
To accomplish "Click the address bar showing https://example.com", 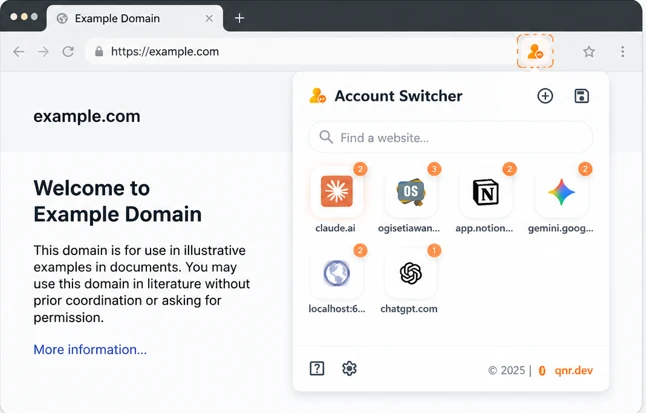I will (x=299, y=52).
